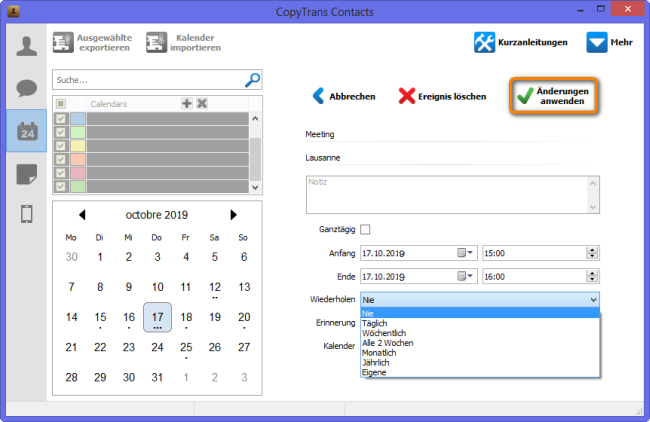Toggle the Ganztägig checkbox

tap(365, 229)
